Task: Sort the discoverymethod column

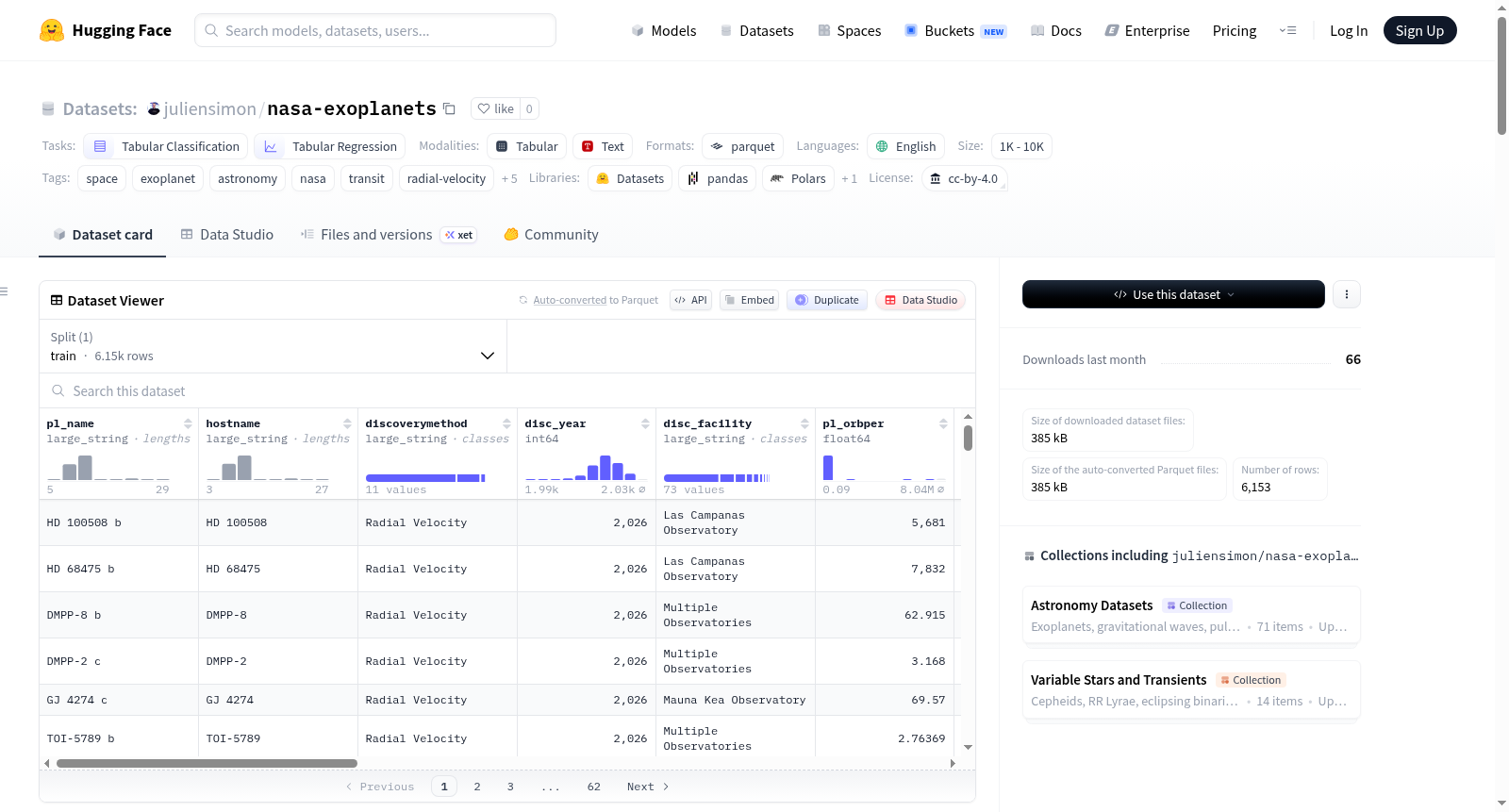Action: pos(507,423)
